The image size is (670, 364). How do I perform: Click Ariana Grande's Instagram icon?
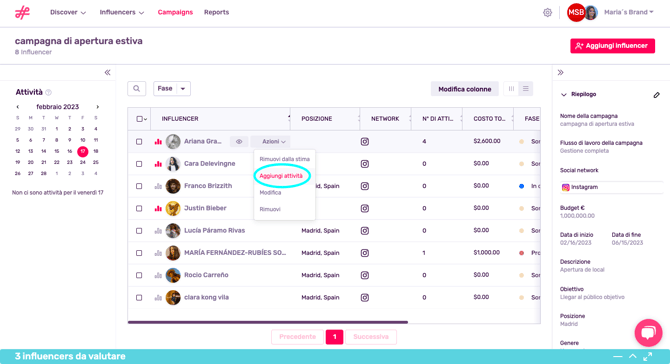(x=364, y=141)
